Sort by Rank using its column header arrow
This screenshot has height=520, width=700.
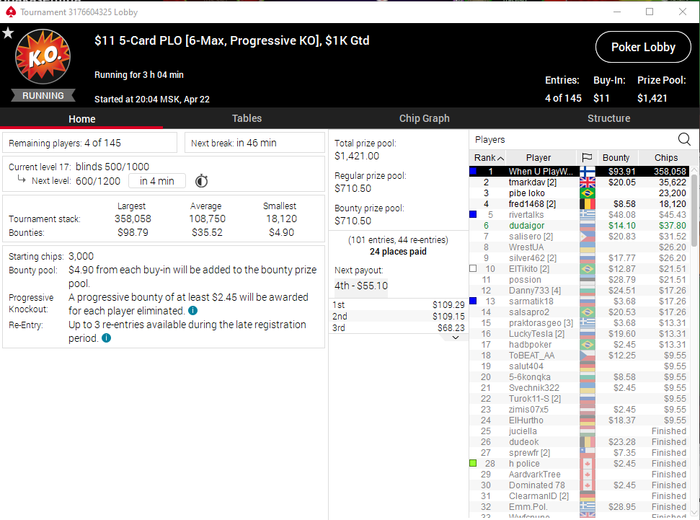500,158
